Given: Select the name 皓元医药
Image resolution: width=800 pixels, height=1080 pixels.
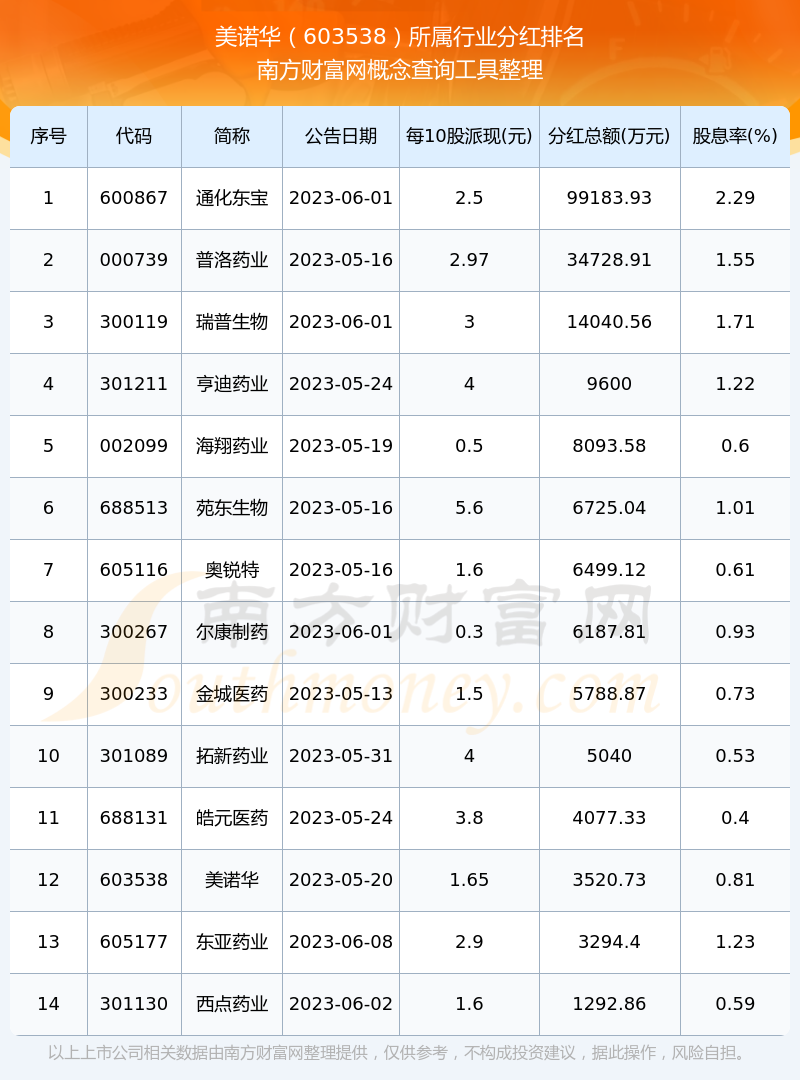Looking at the screenshot, I should click(x=232, y=818).
